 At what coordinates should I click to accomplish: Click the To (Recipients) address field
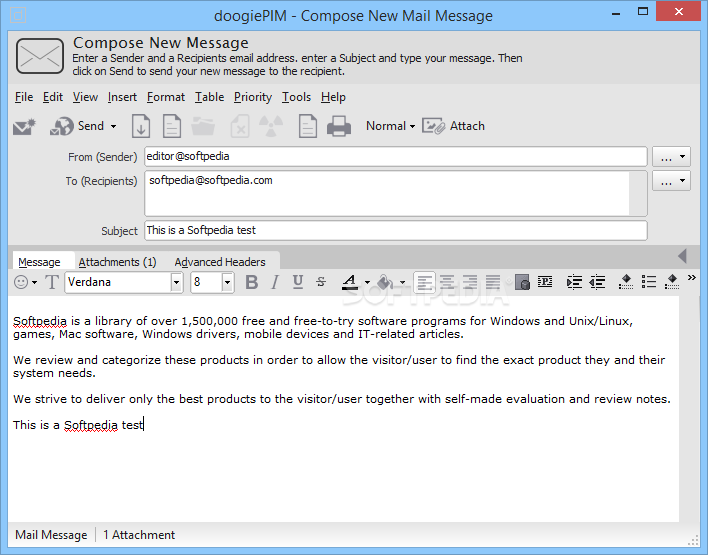coord(396,193)
